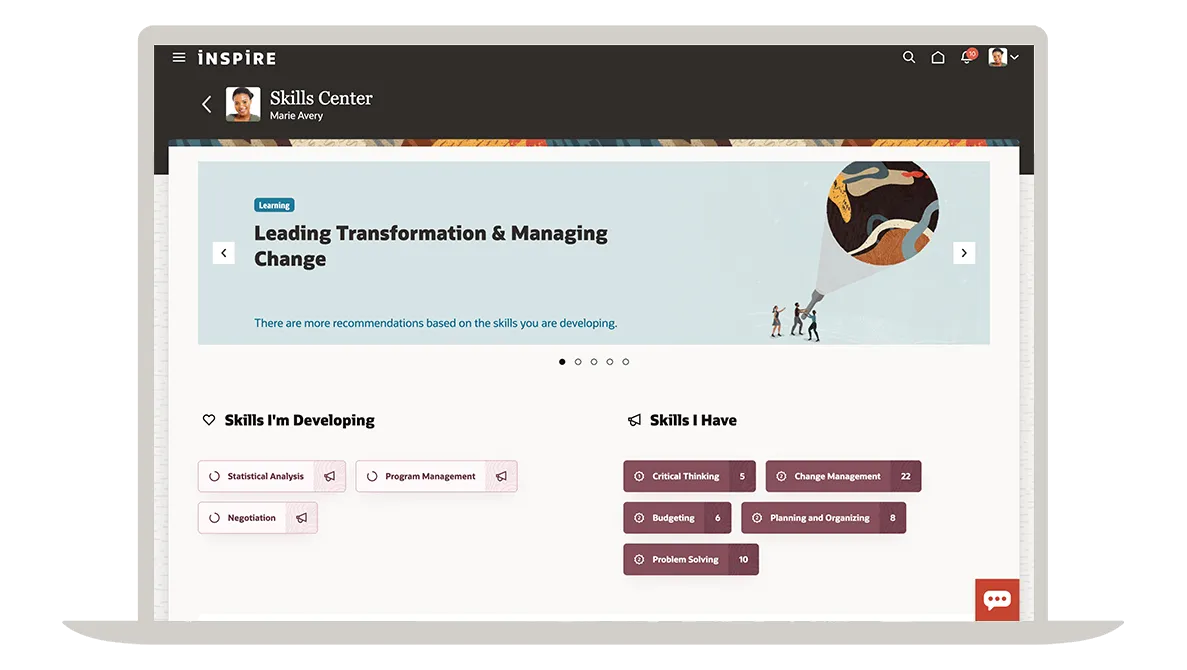
Task: Open the Program Management skill chip
Action: 436,476
